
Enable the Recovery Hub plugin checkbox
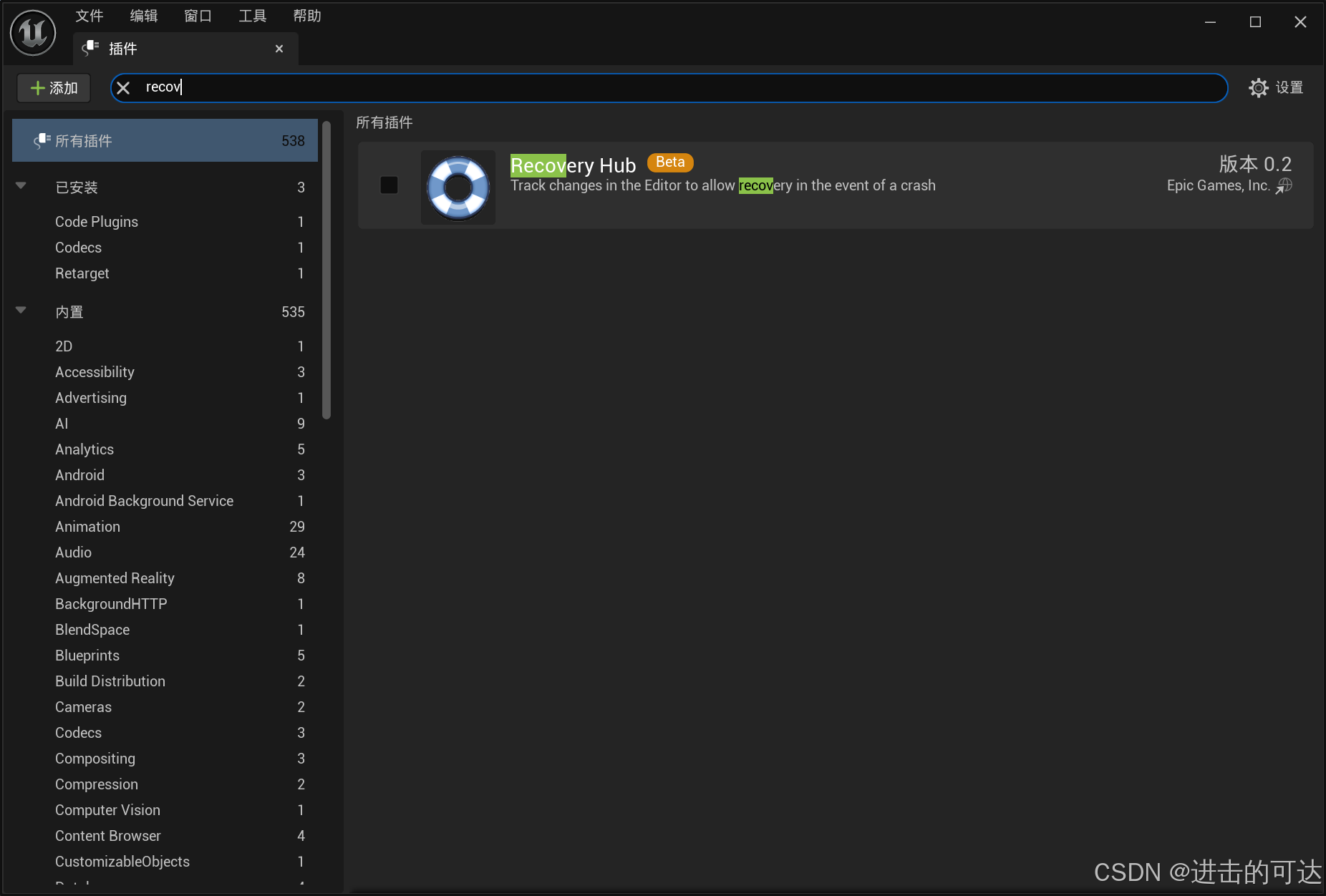click(x=389, y=185)
